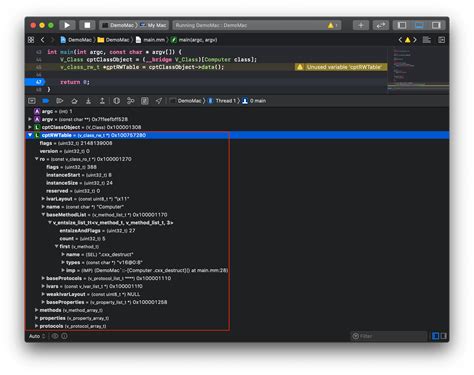Click the code minimap
This screenshot has height=375, width=474.
point(418,70)
